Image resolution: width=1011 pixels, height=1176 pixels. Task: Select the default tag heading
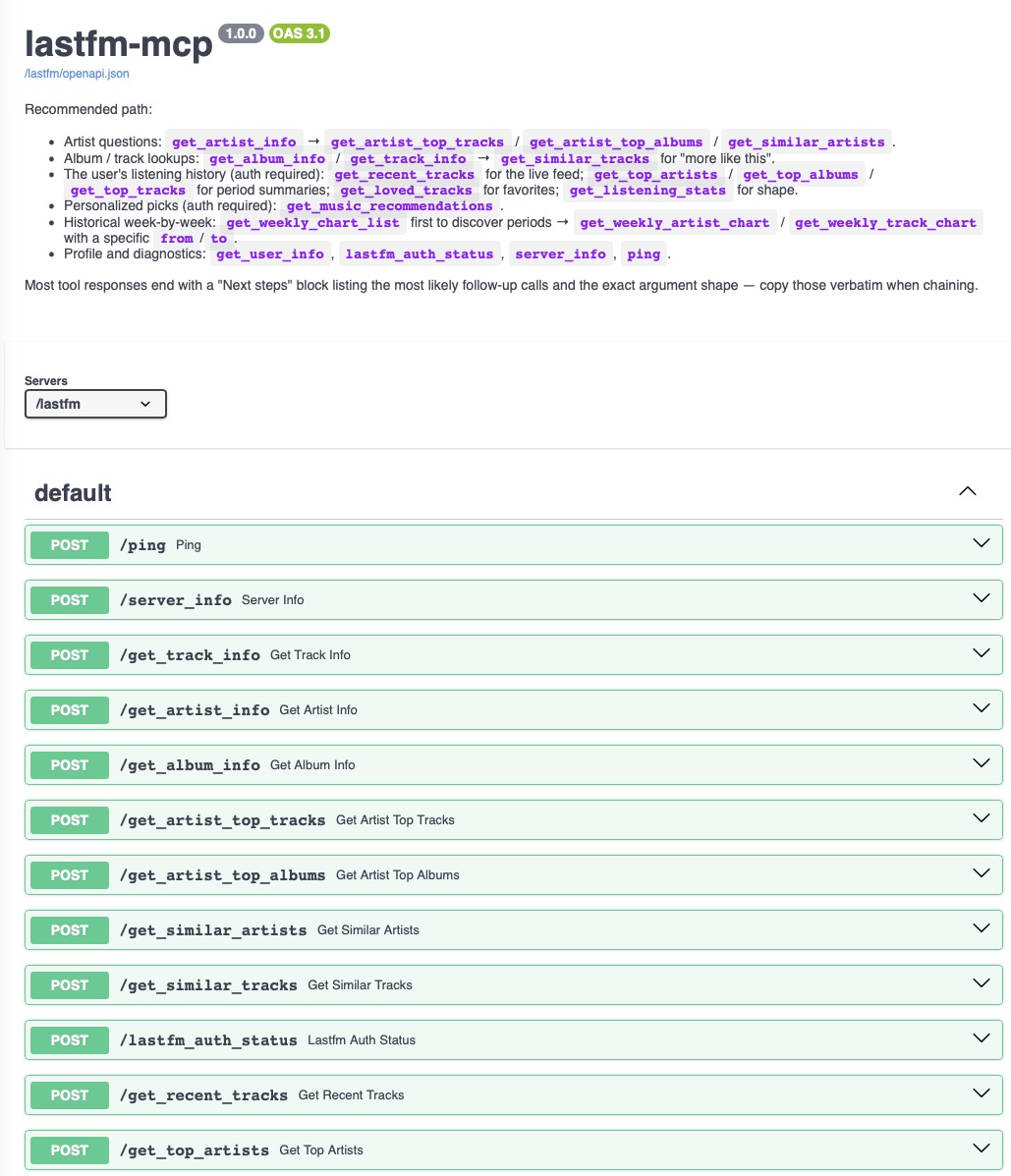pyautogui.click(x=73, y=493)
